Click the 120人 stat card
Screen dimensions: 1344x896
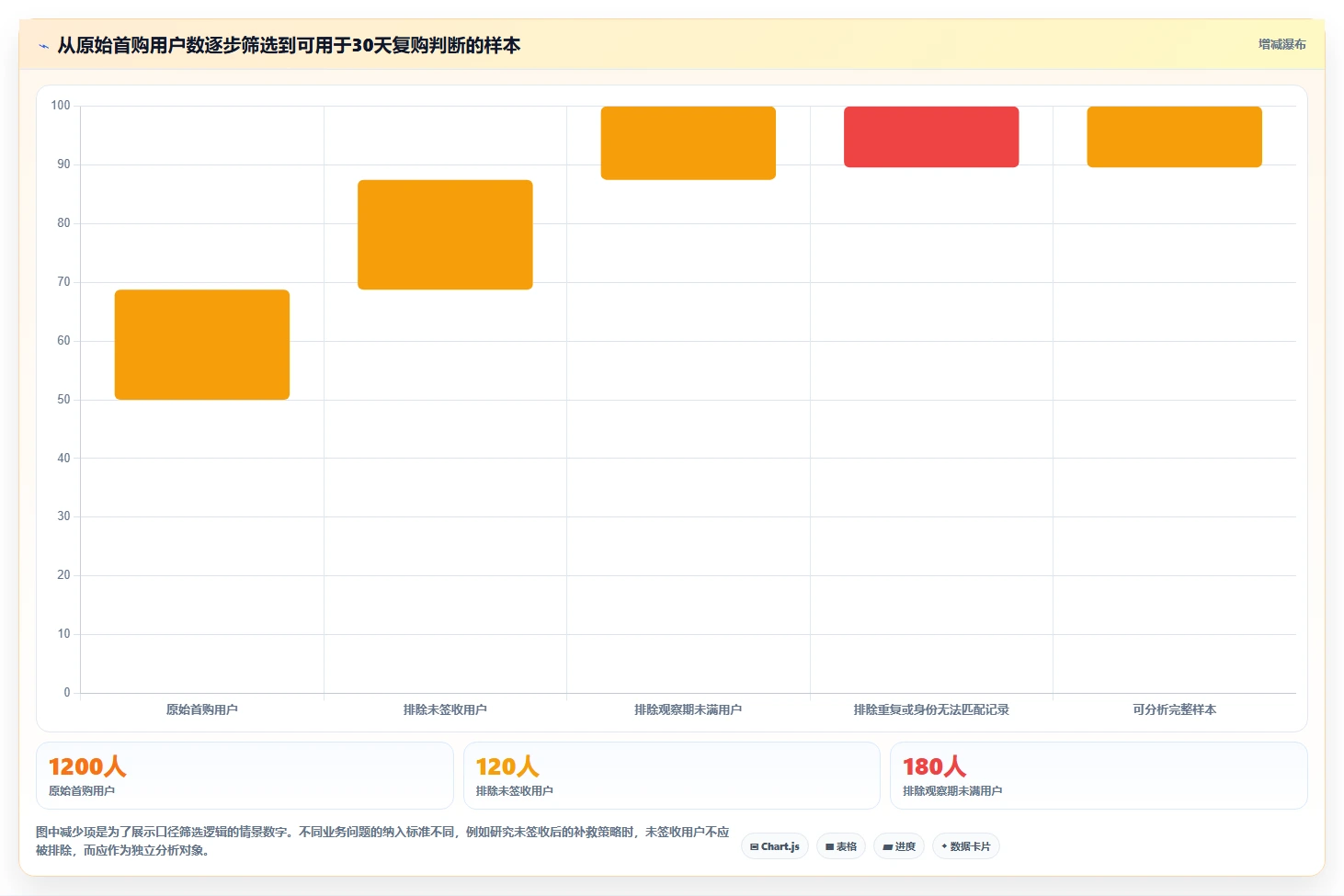tap(672, 776)
